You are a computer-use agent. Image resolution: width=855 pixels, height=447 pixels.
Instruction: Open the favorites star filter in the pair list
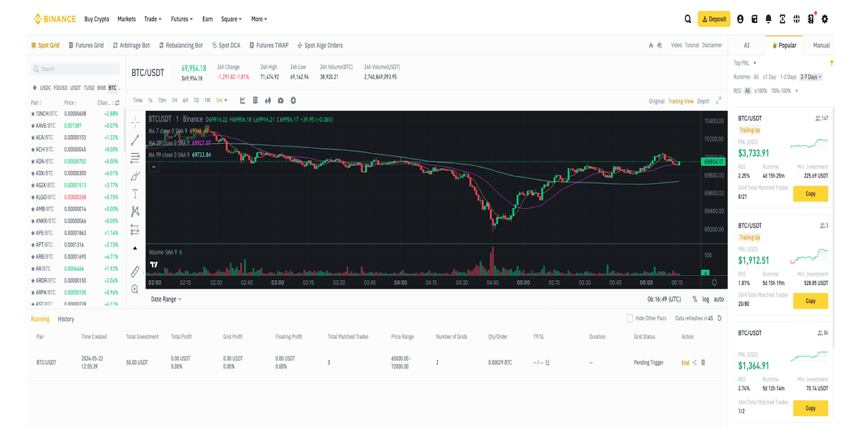coord(35,88)
